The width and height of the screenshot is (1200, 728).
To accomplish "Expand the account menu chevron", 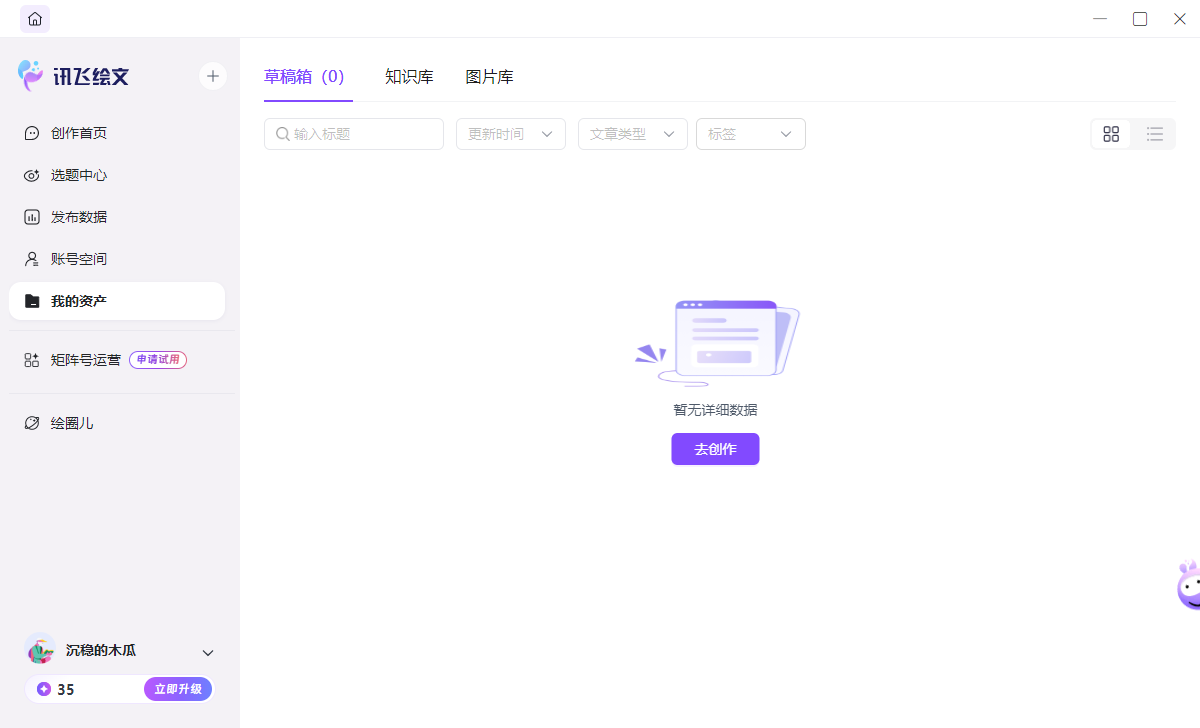I will 208,653.
